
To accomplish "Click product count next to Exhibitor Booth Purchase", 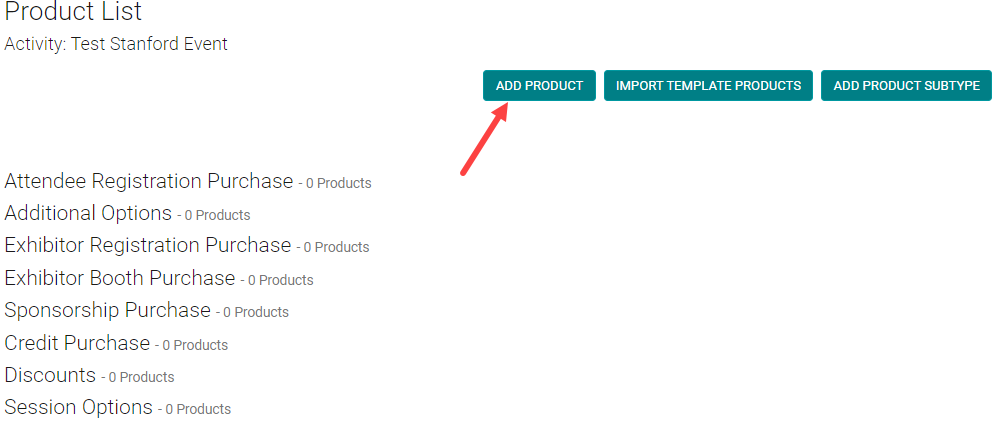I will pos(280,280).
